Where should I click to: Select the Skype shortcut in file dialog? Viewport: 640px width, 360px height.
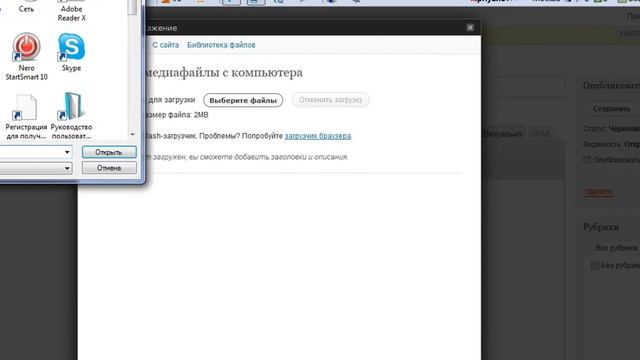pyautogui.click(x=71, y=52)
